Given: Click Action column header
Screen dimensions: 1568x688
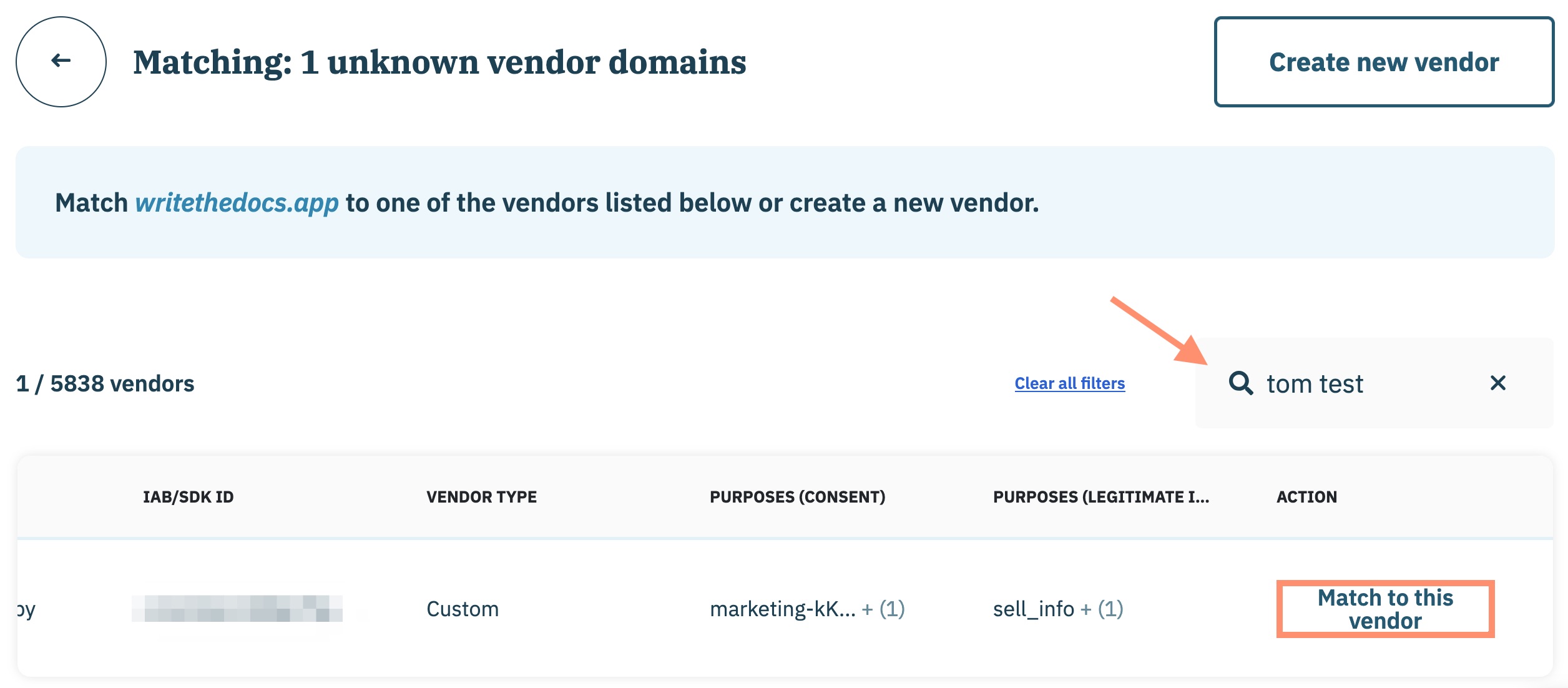Looking at the screenshot, I should click(x=1306, y=497).
